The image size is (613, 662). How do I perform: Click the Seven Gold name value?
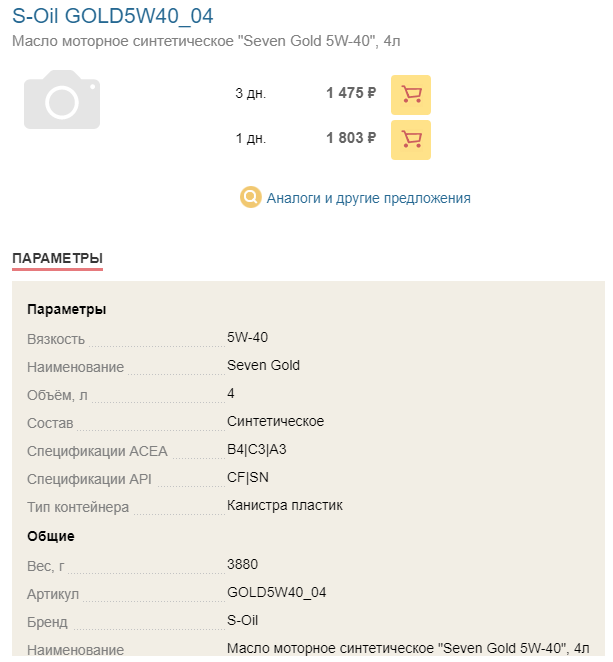(x=263, y=365)
